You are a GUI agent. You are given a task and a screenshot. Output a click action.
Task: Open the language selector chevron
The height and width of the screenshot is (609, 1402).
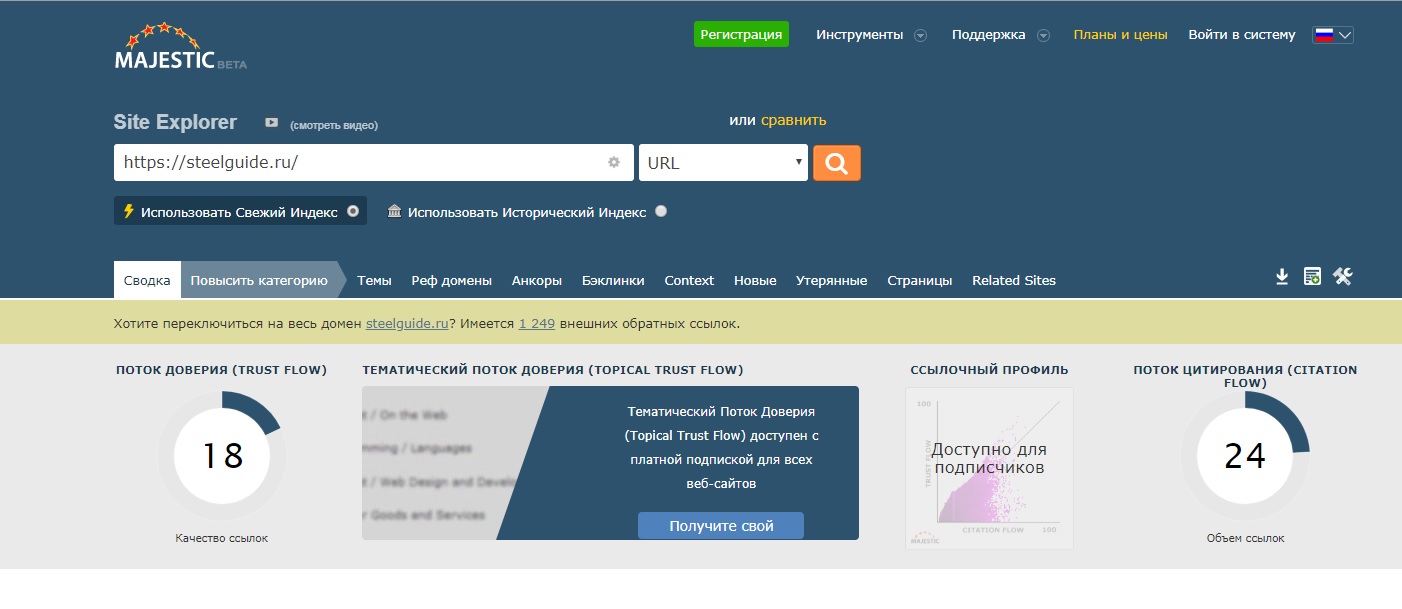(x=1345, y=35)
